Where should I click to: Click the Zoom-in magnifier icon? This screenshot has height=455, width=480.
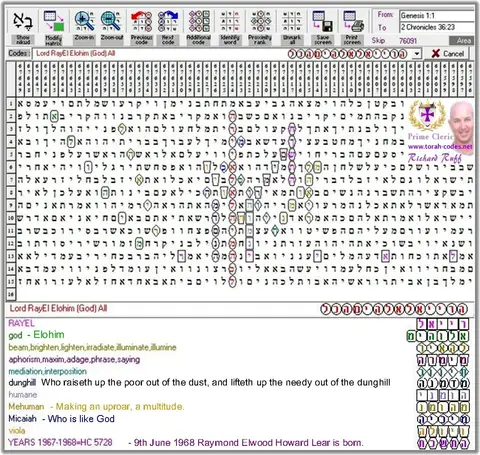(84, 21)
